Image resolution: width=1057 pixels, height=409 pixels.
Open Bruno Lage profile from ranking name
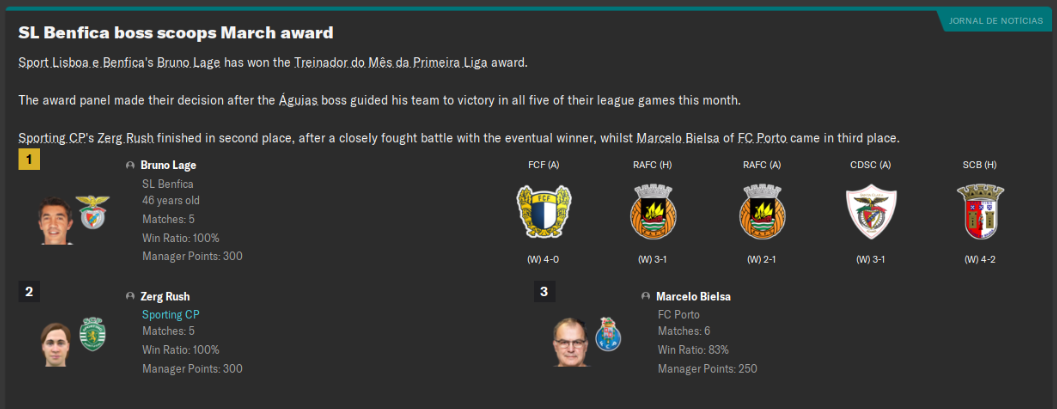coord(168,165)
